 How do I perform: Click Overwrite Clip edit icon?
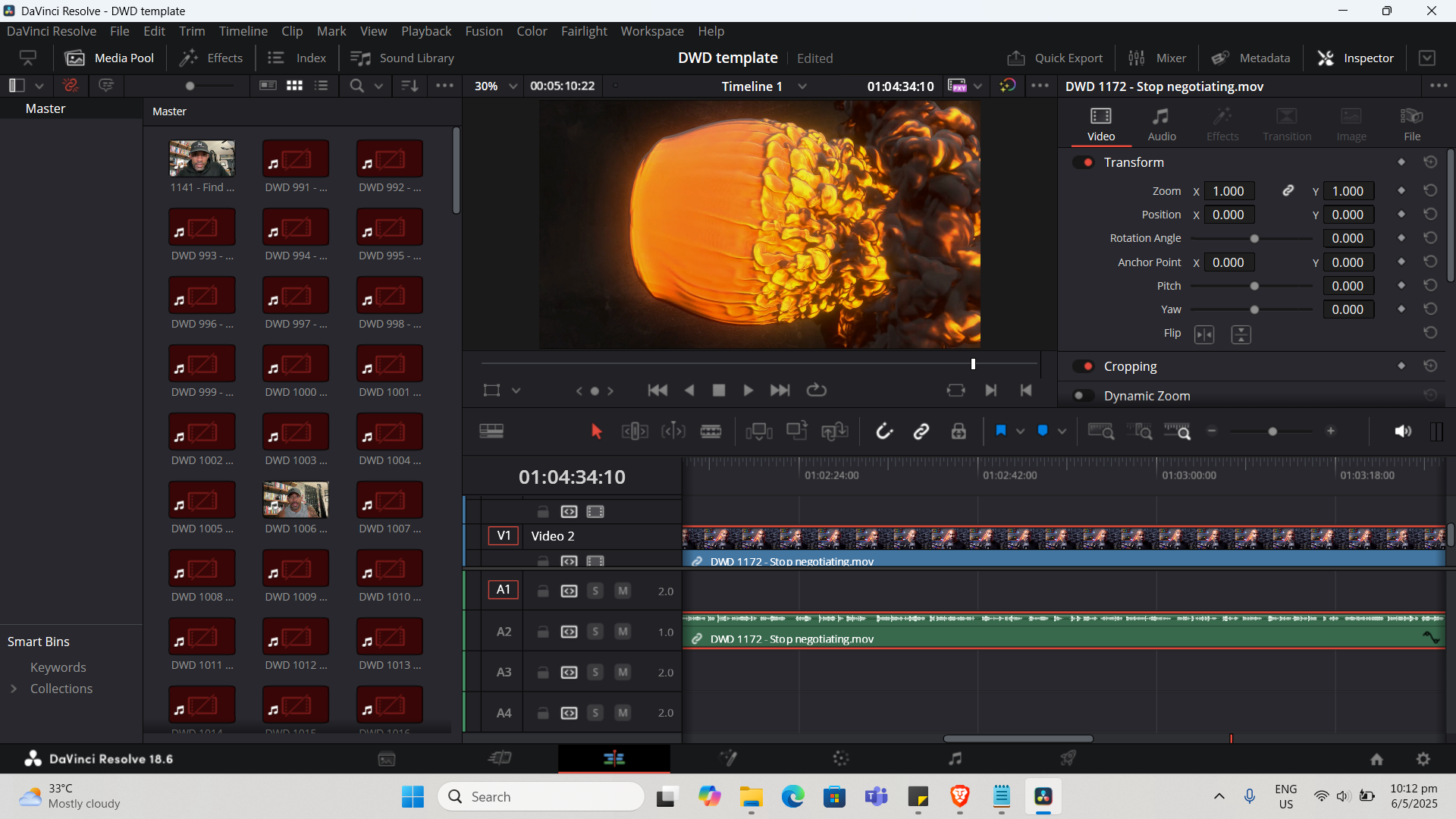(x=797, y=431)
